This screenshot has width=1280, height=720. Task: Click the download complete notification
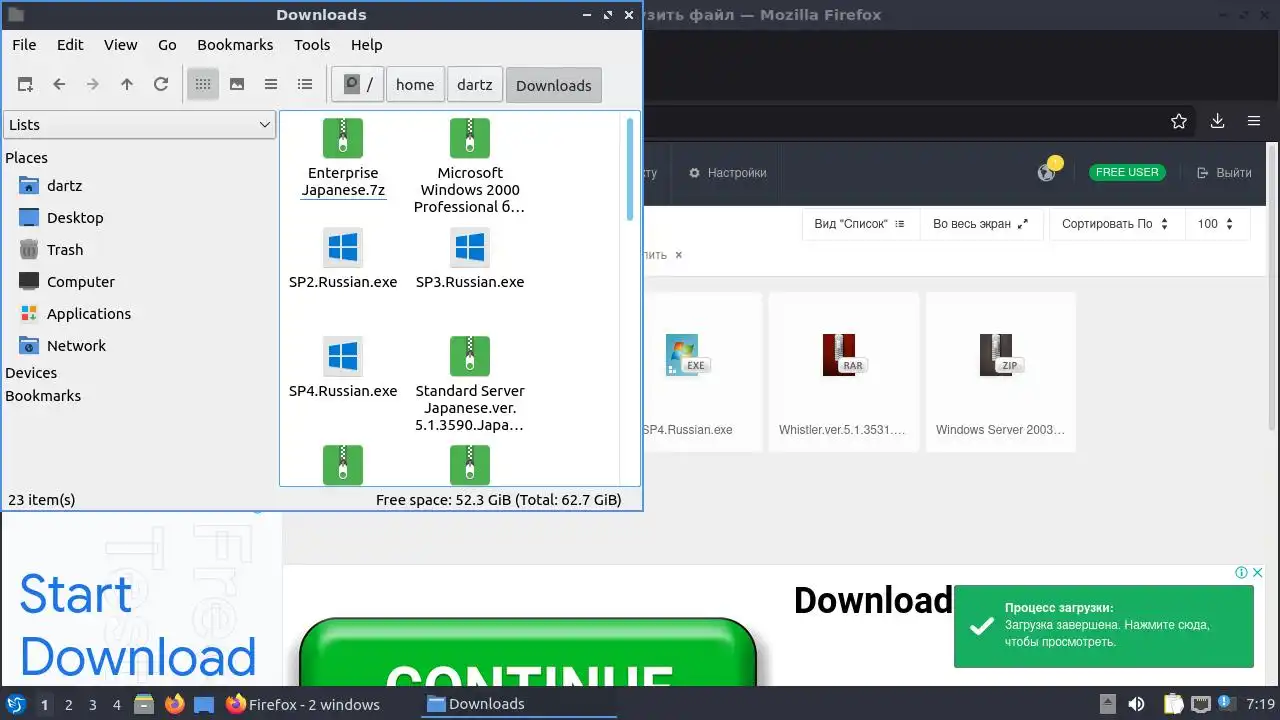tap(1104, 626)
